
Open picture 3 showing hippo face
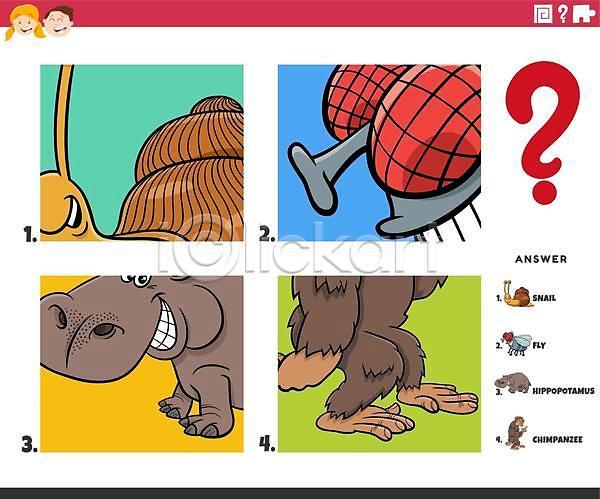click(x=142, y=364)
